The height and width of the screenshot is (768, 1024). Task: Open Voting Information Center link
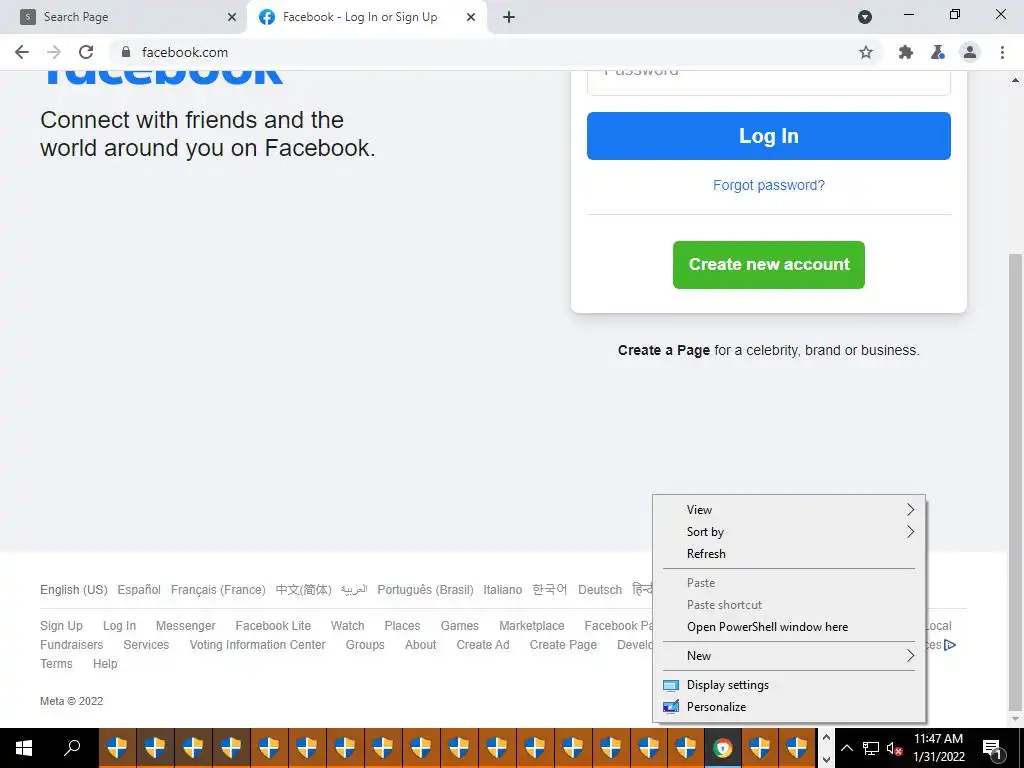point(257,645)
